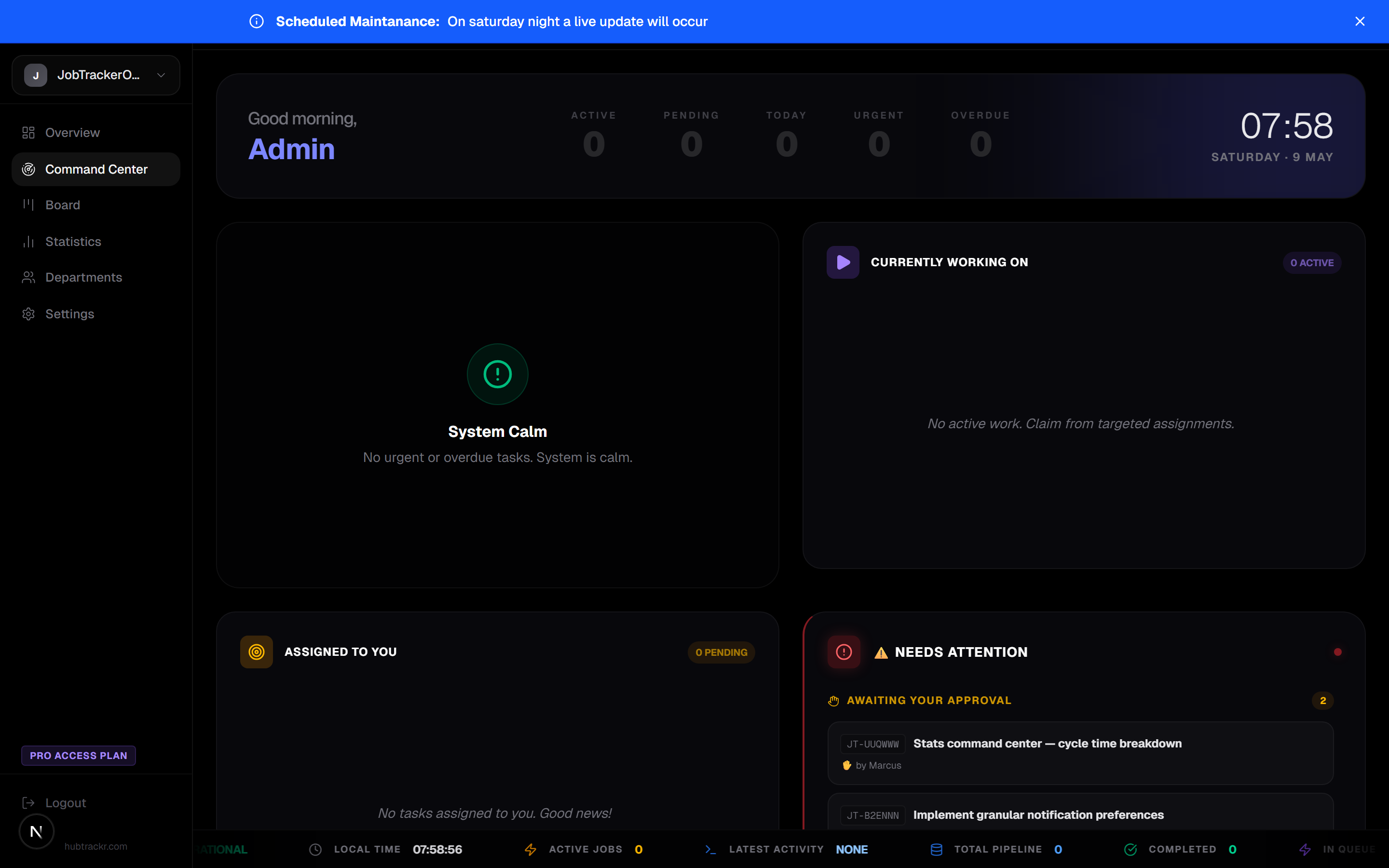The height and width of the screenshot is (868, 1389).
Task: Click the URGENT count stat
Action: (879, 135)
